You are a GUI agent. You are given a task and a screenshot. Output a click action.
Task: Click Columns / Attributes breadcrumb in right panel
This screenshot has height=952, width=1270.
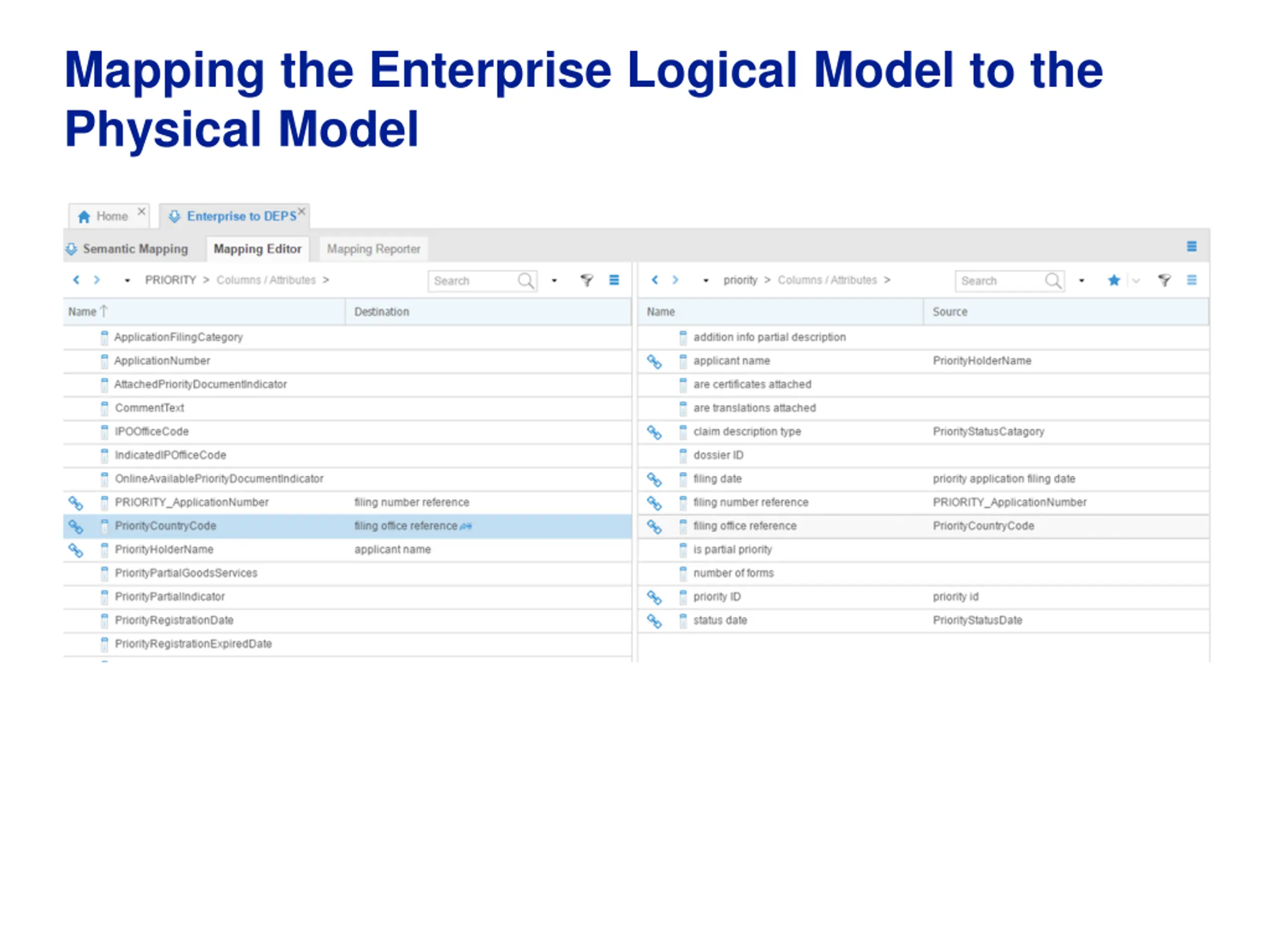827,280
